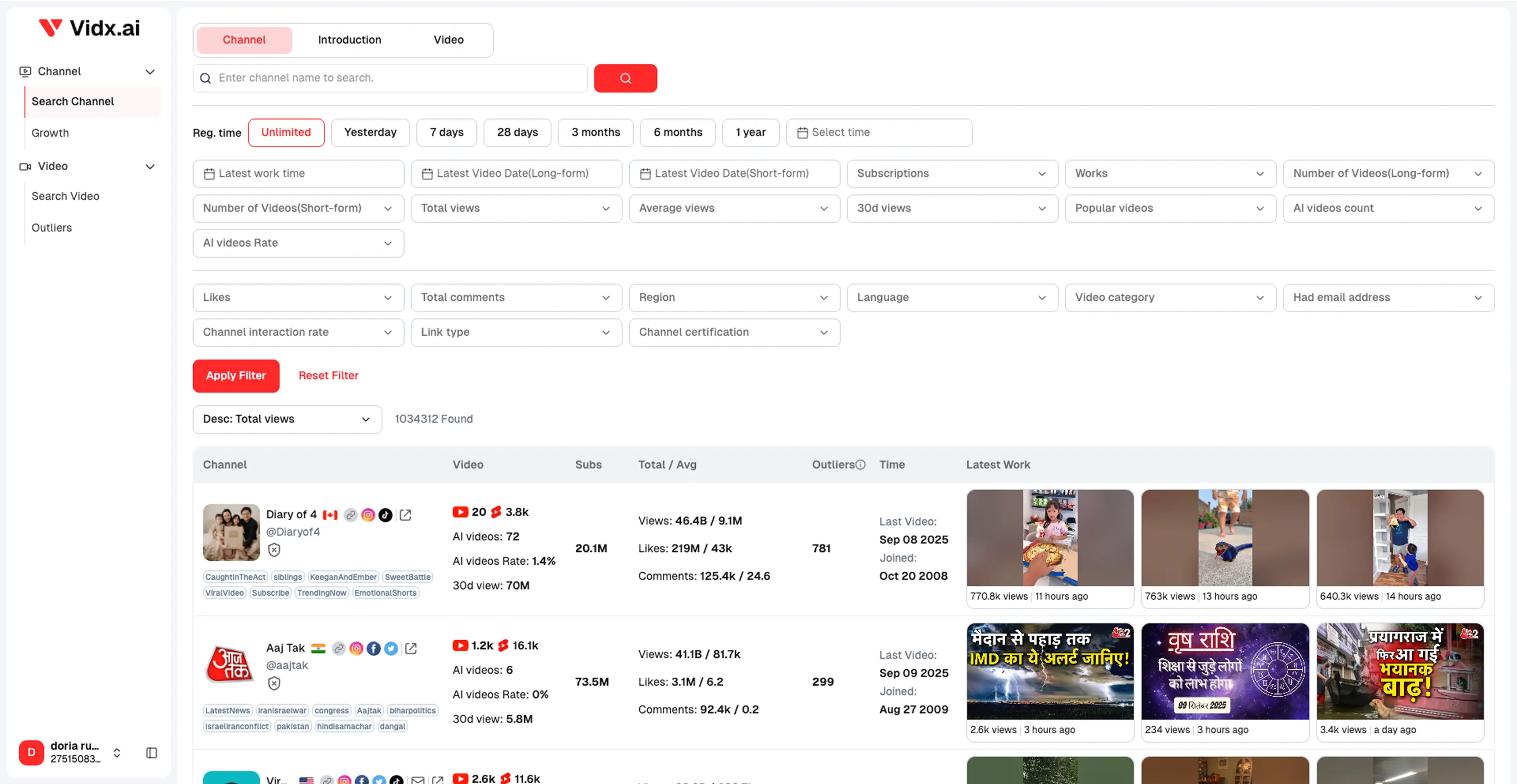Select the 1 year registration time filter
1517x784 pixels.
click(x=751, y=132)
